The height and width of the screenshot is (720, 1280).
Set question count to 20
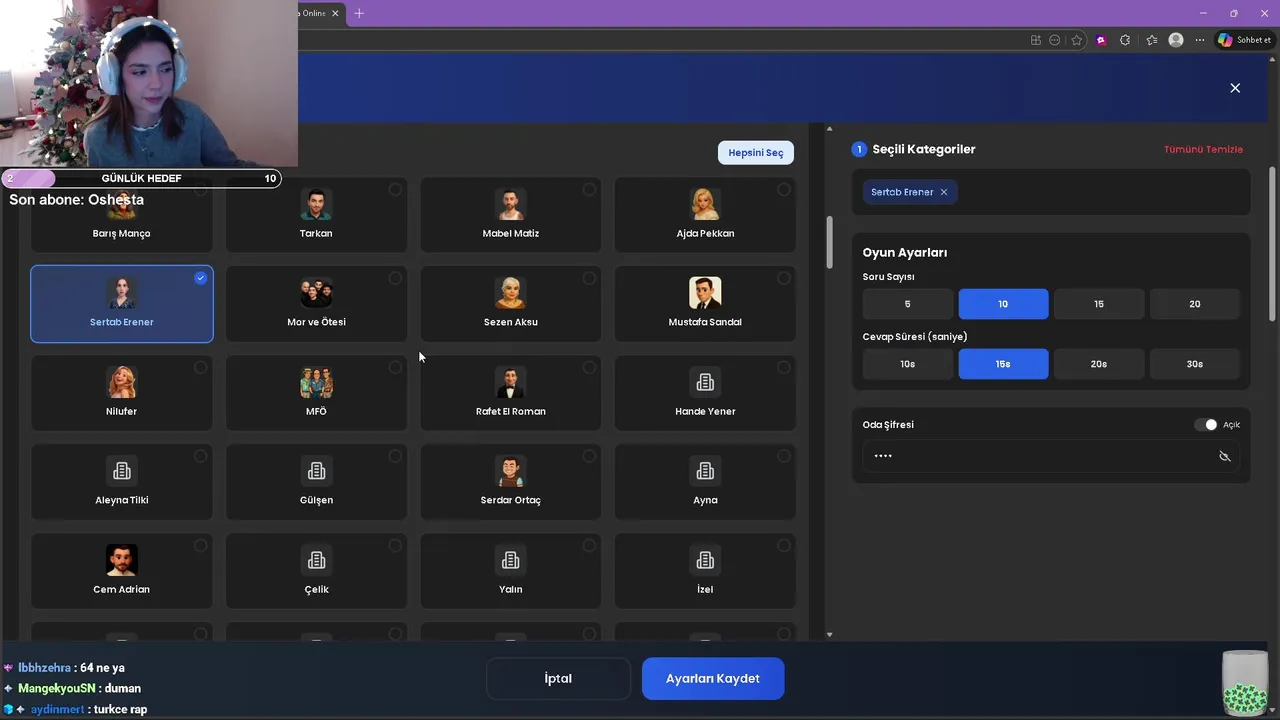[1194, 304]
